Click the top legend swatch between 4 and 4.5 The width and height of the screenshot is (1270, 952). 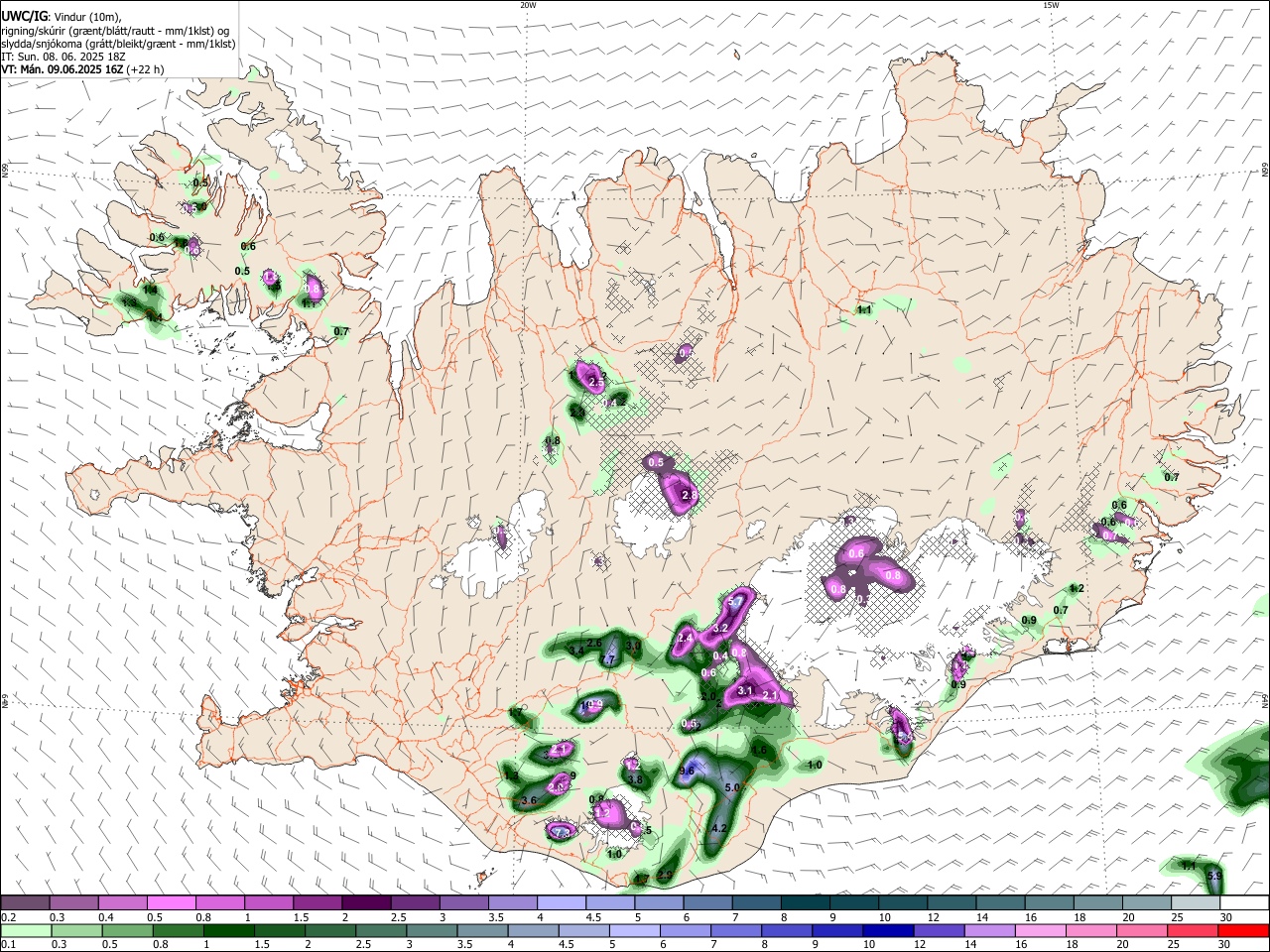[x=561, y=902]
